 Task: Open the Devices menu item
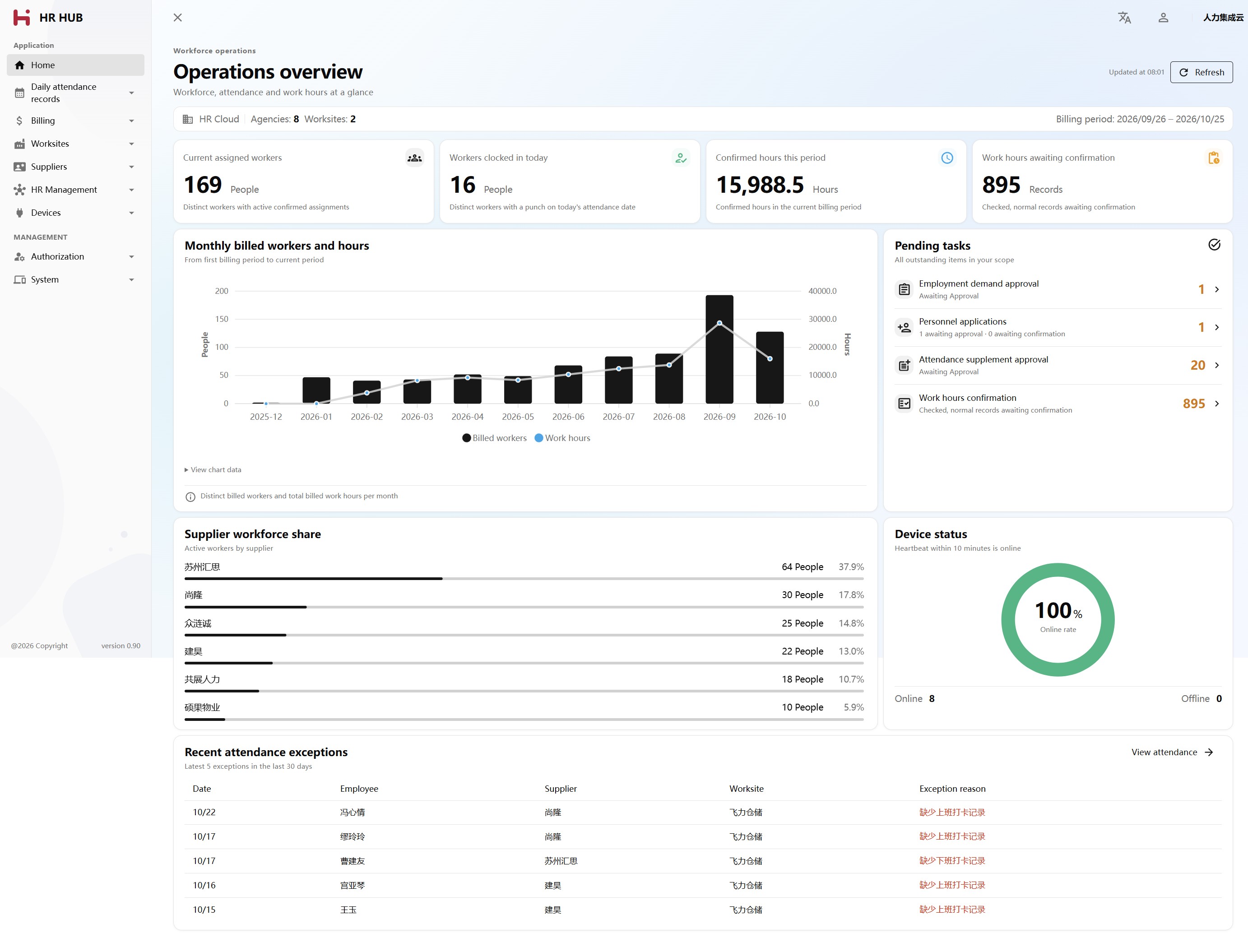point(75,213)
